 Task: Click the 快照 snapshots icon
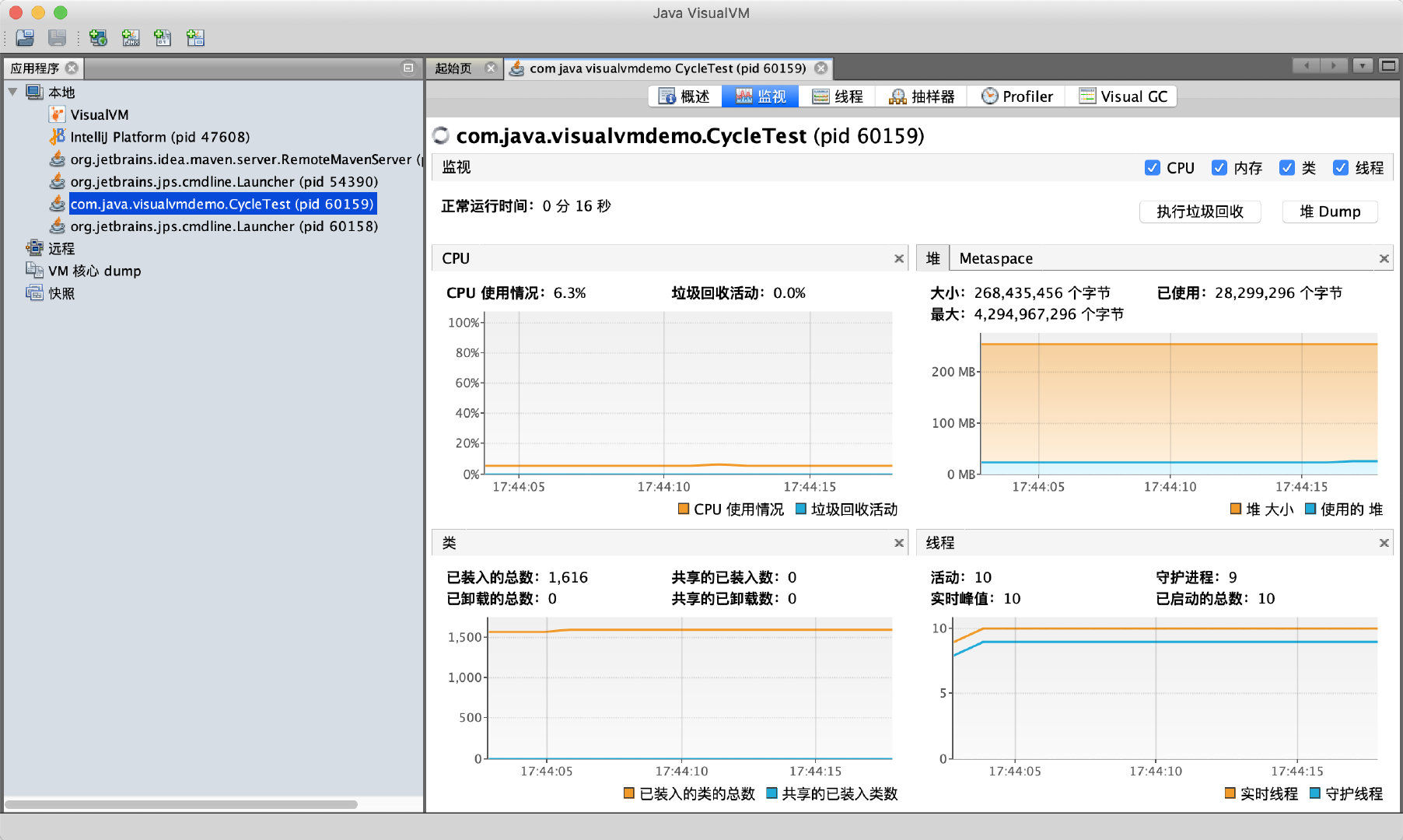[34, 293]
